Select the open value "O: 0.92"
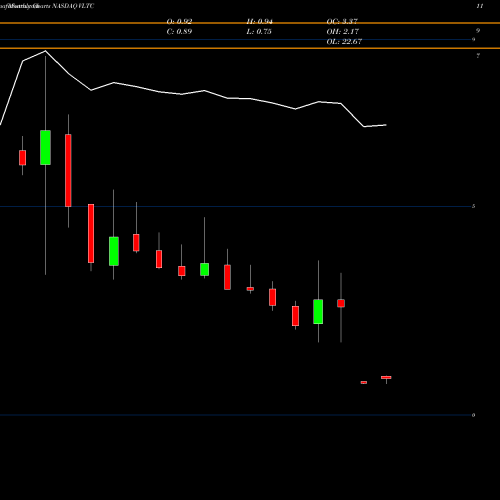This screenshot has width=500, height=500. click(179, 22)
